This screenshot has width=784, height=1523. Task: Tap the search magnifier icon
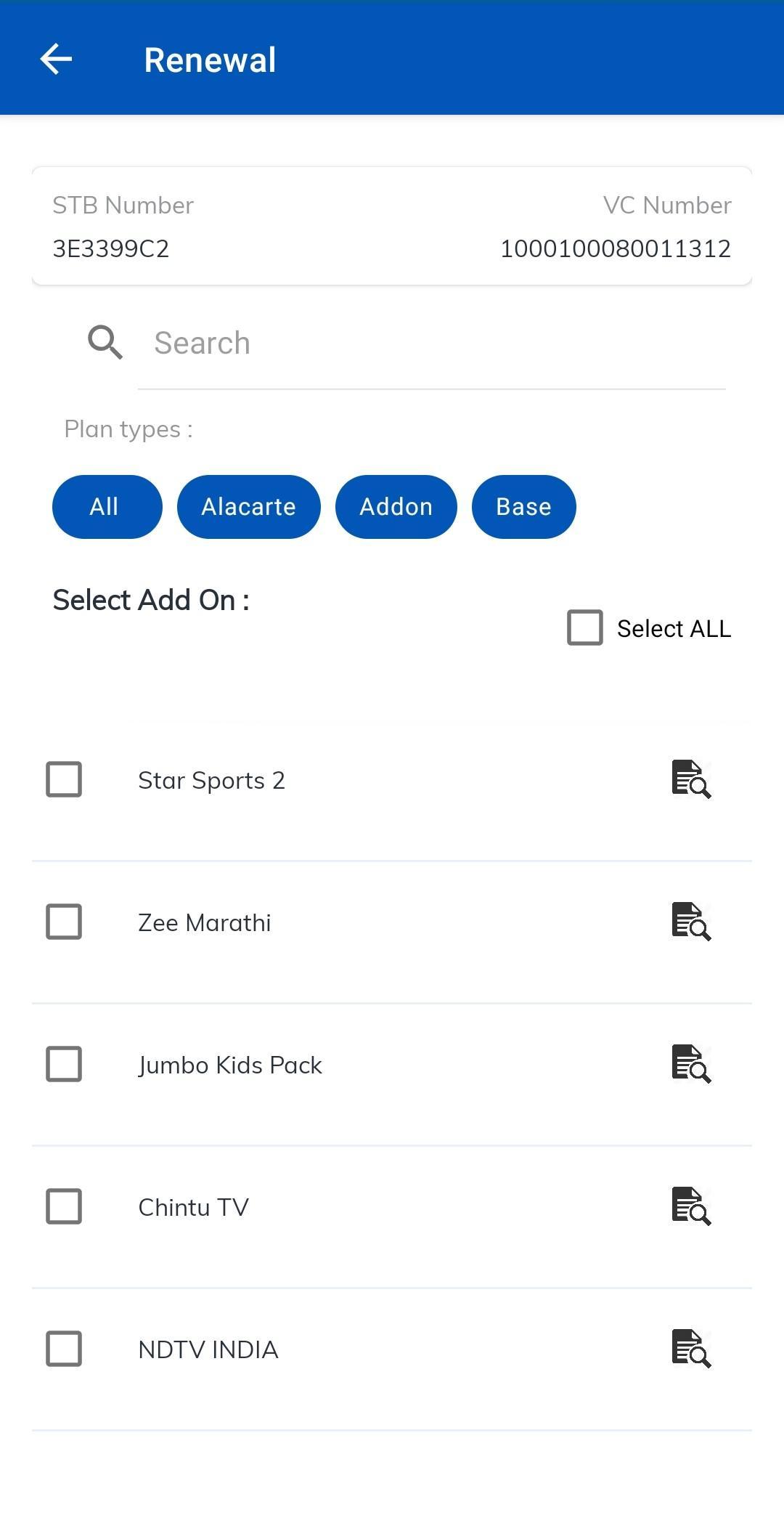[x=105, y=342]
